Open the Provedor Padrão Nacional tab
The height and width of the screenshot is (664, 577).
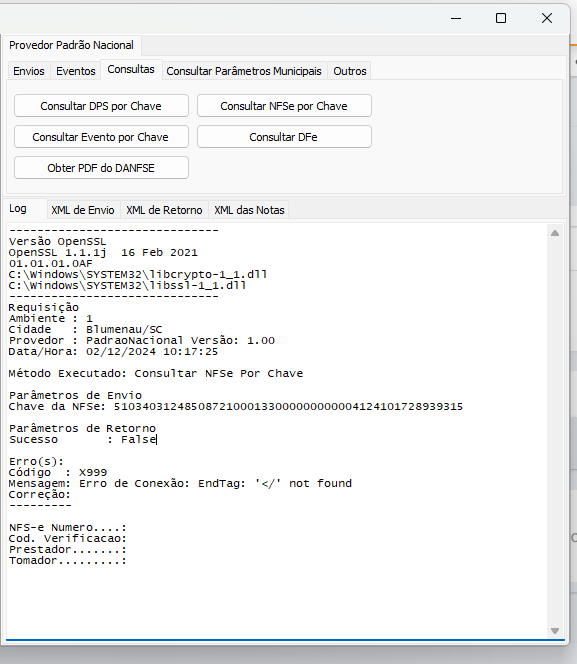click(x=71, y=45)
